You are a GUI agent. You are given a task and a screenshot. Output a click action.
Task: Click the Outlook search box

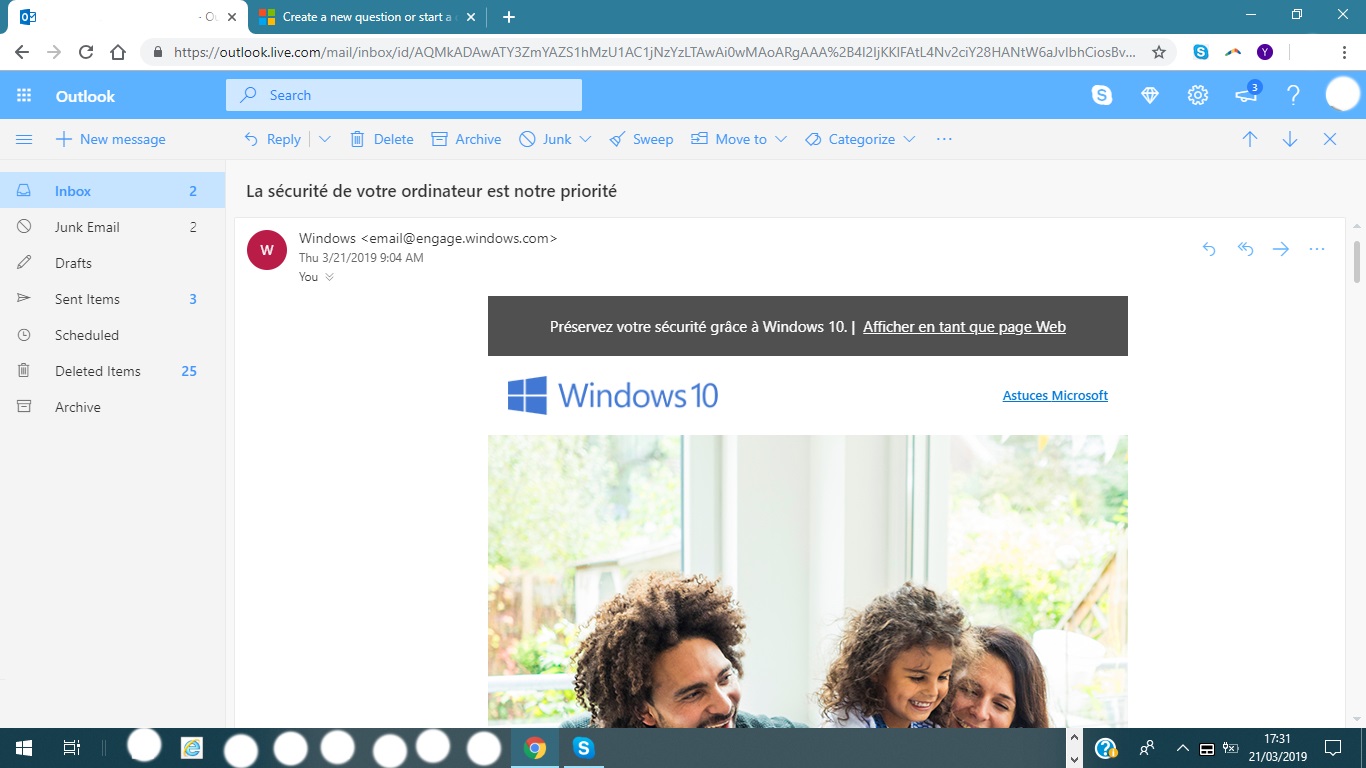(x=404, y=95)
